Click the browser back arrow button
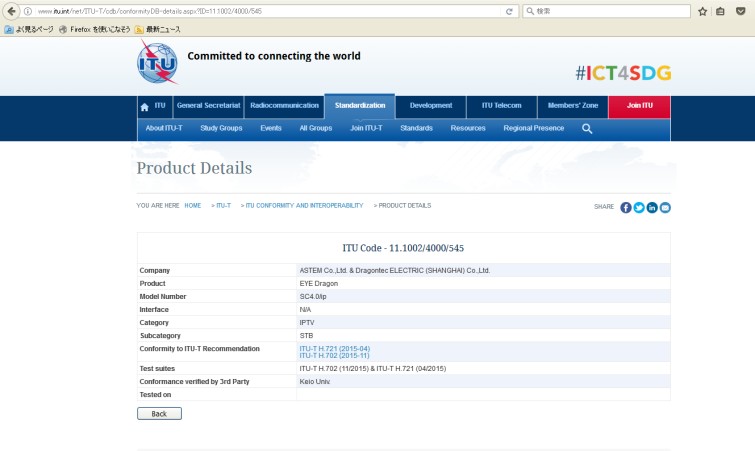The width and height of the screenshot is (755, 451). [x=11, y=11]
